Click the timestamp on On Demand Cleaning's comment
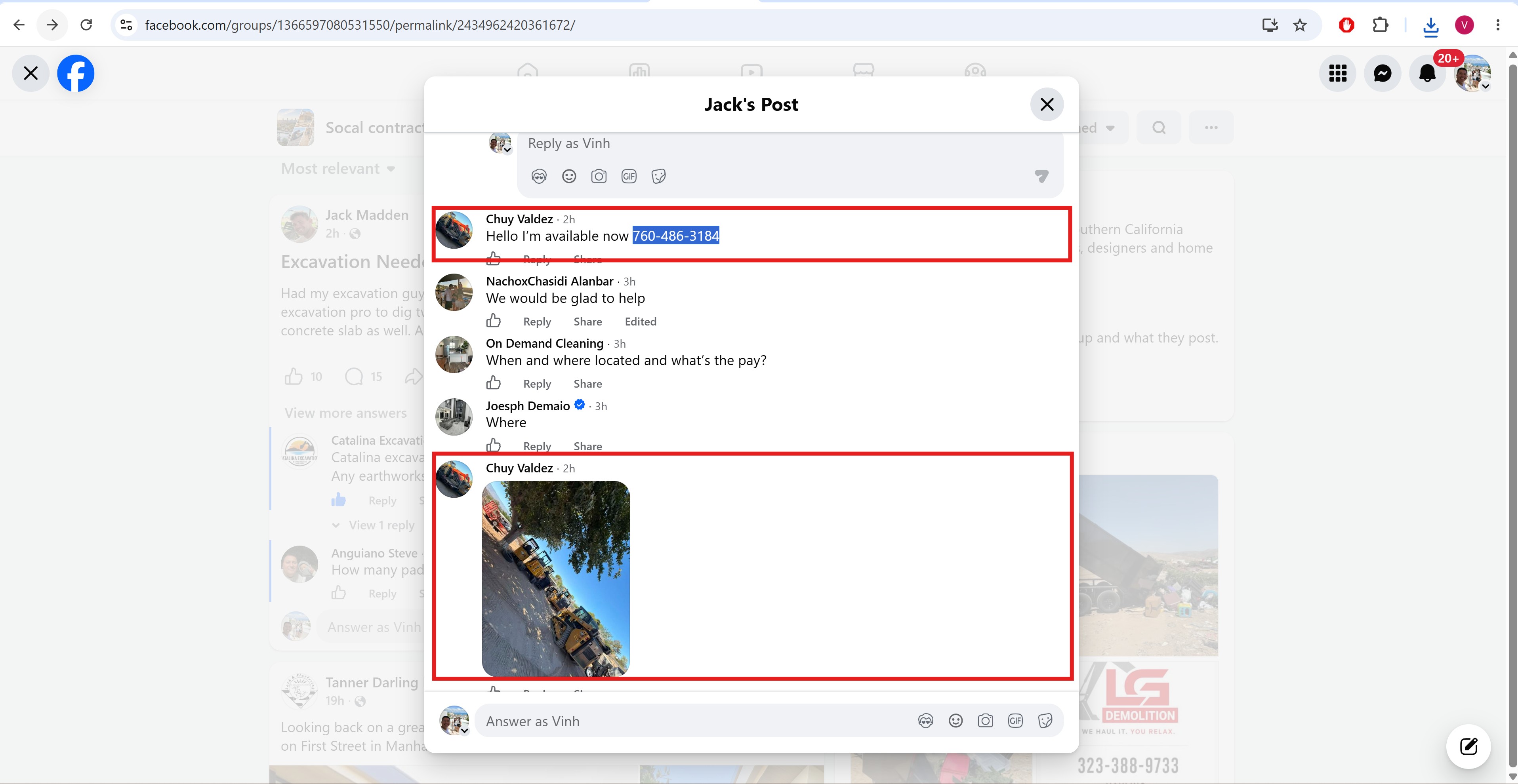Viewport: 1518px width, 784px height. click(619, 343)
